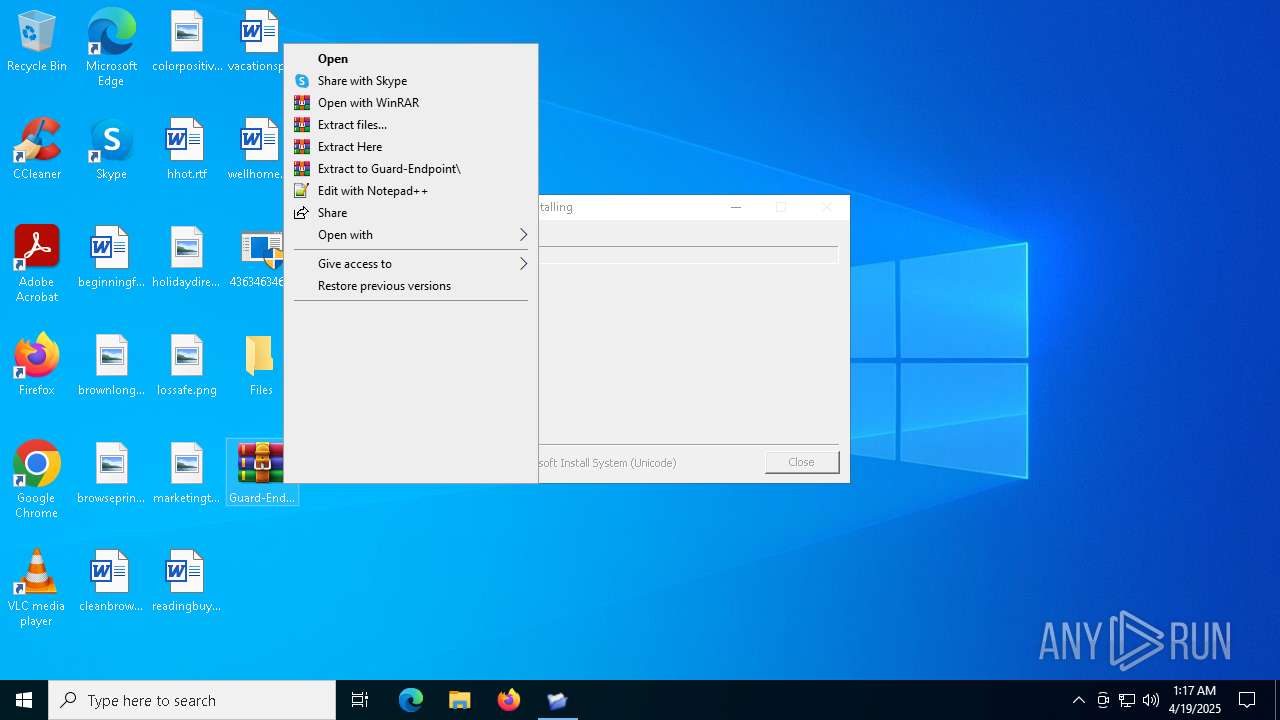1280x720 pixels.
Task: Choose Open with WinRAR menu entry
Action: point(411,103)
